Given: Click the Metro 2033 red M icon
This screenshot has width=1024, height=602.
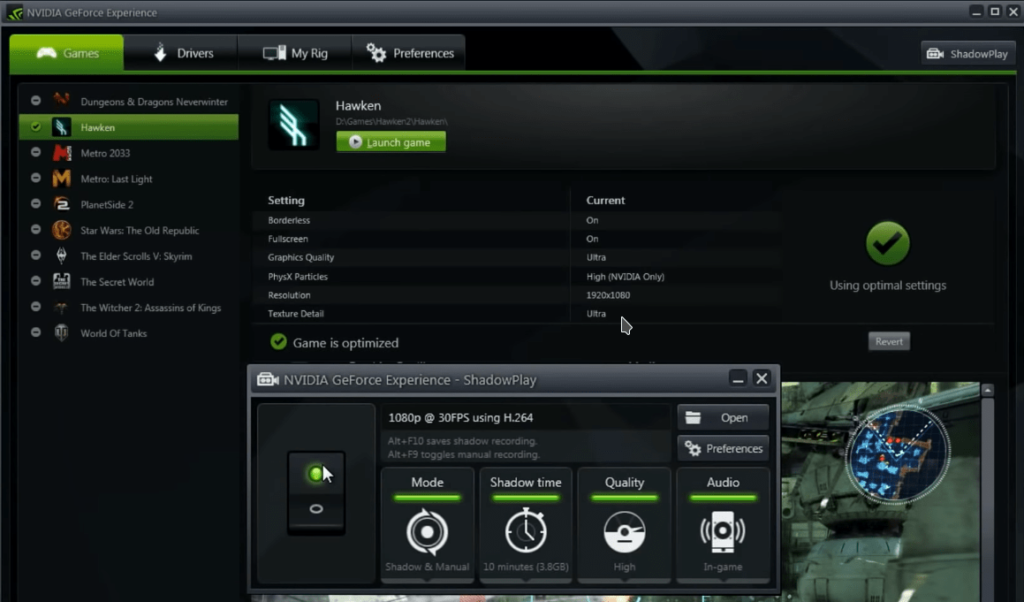Looking at the screenshot, I should tap(61, 153).
